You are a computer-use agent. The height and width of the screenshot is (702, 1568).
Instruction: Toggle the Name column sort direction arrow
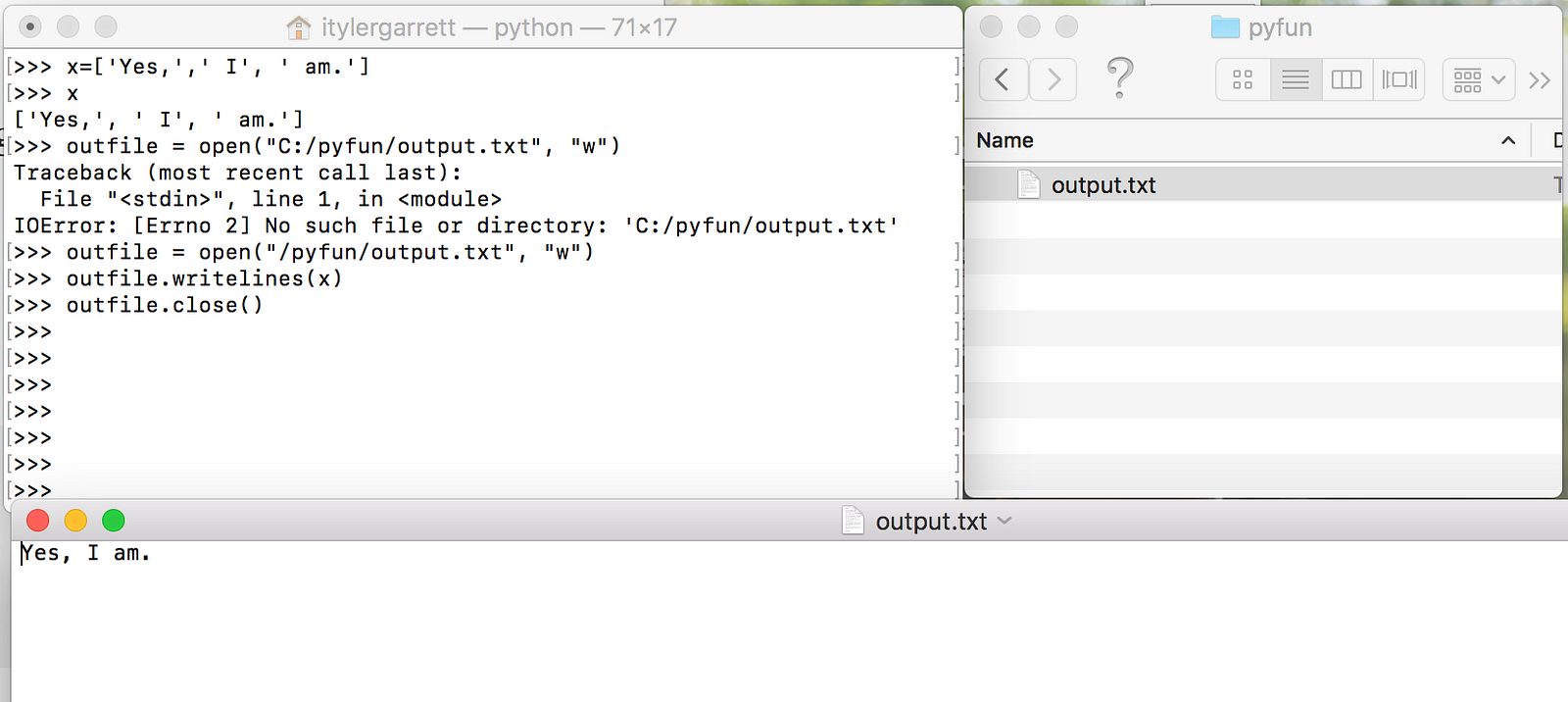coord(1508,141)
